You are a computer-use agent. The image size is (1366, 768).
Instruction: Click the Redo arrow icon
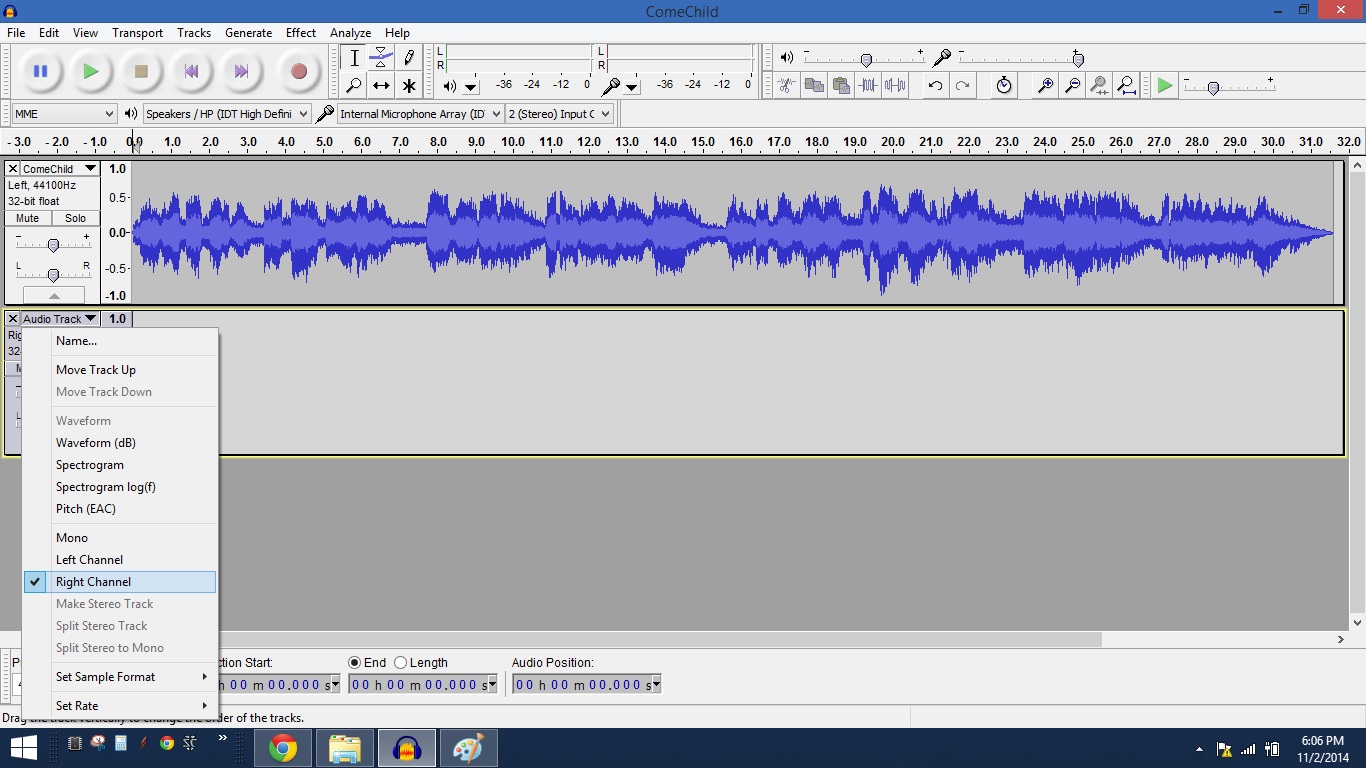962,86
